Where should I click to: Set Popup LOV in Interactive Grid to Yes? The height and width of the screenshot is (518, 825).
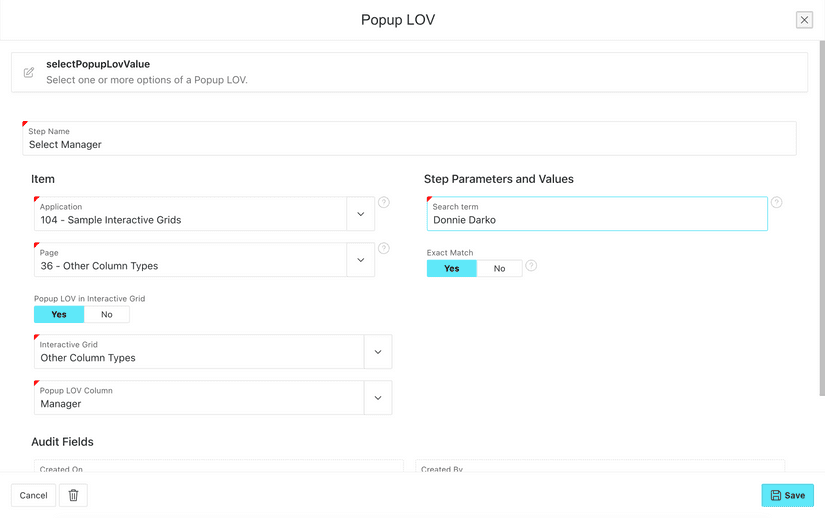(59, 314)
